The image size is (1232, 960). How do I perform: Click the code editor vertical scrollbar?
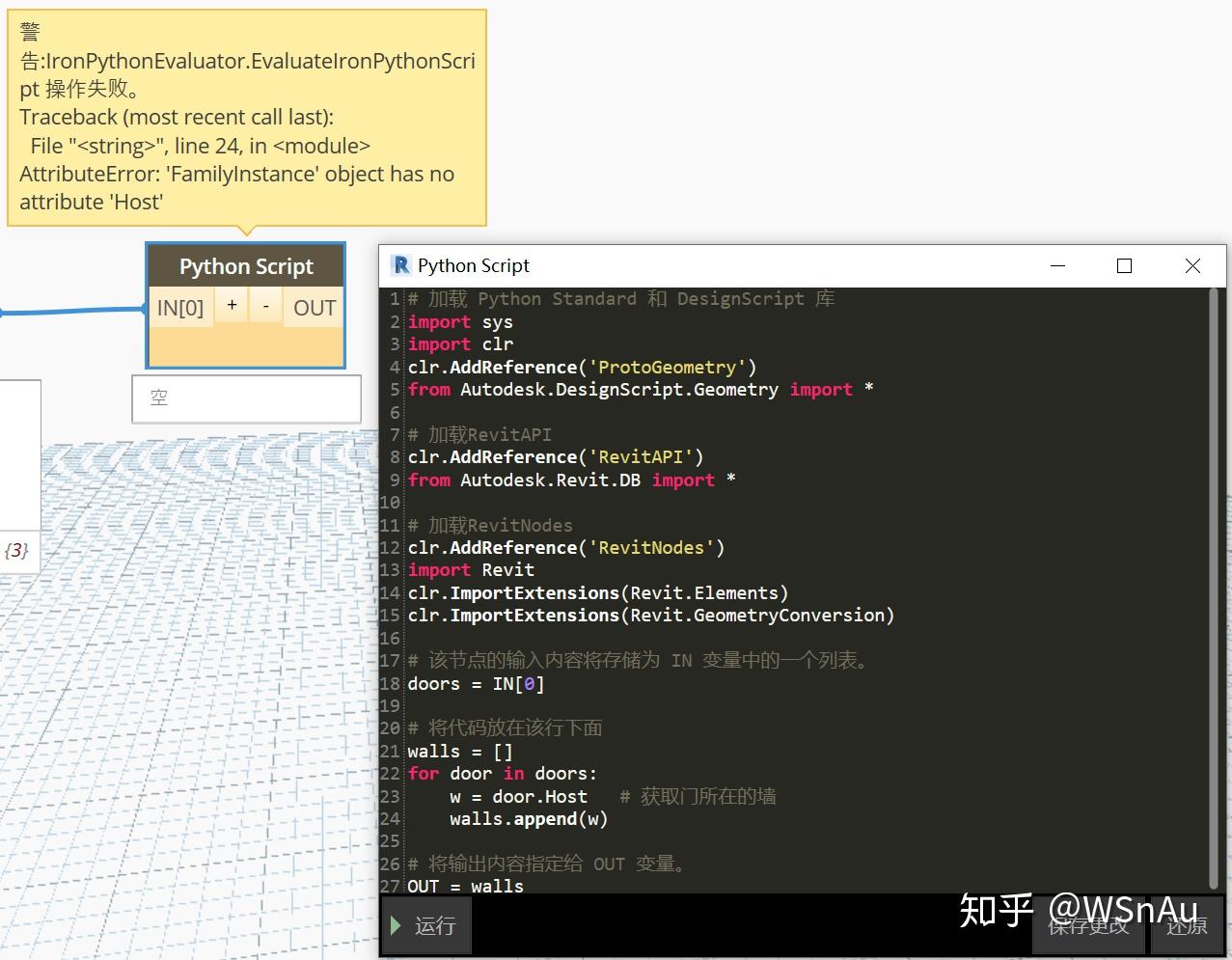(x=1214, y=589)
